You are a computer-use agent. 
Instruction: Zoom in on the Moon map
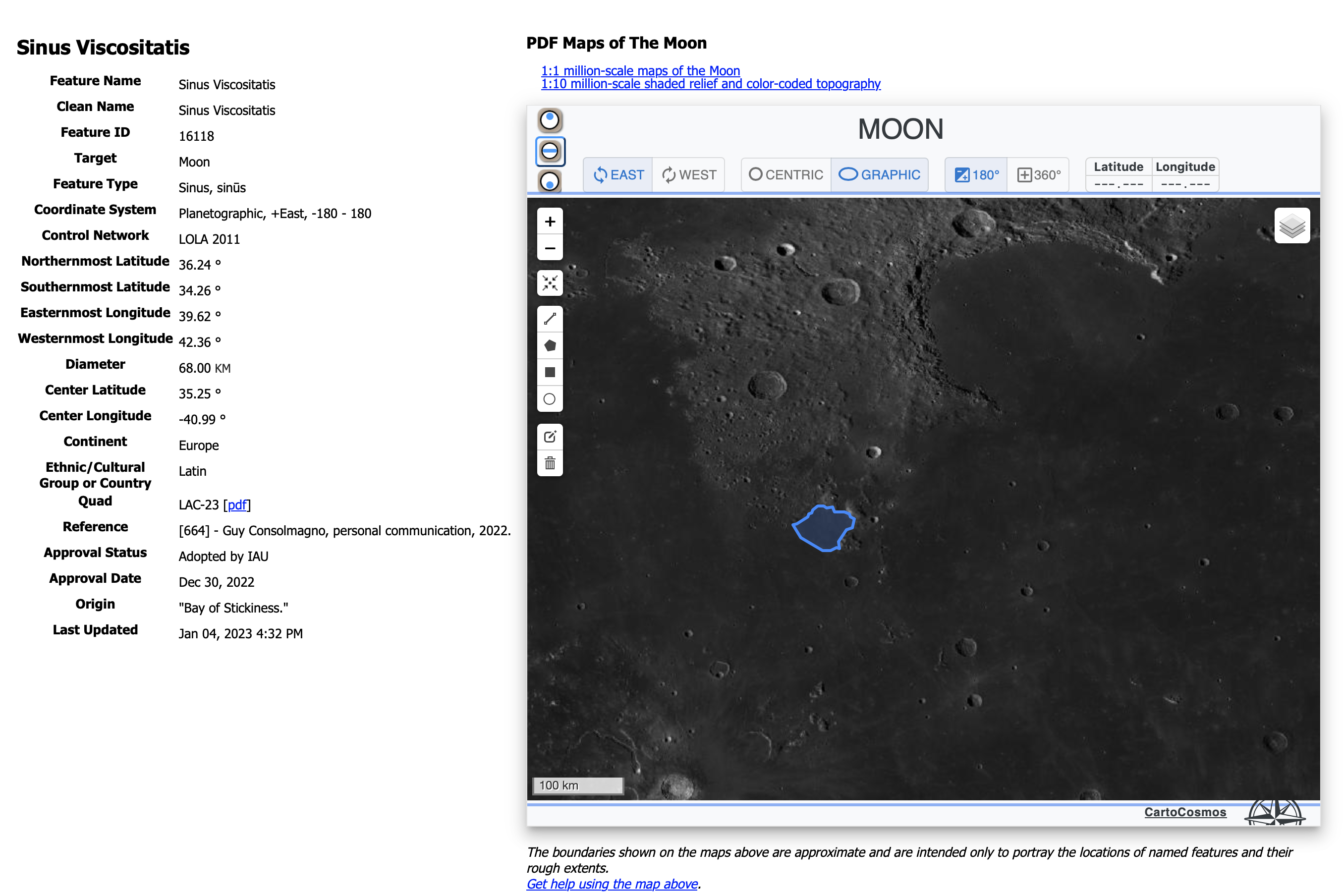tap(550, 221)
